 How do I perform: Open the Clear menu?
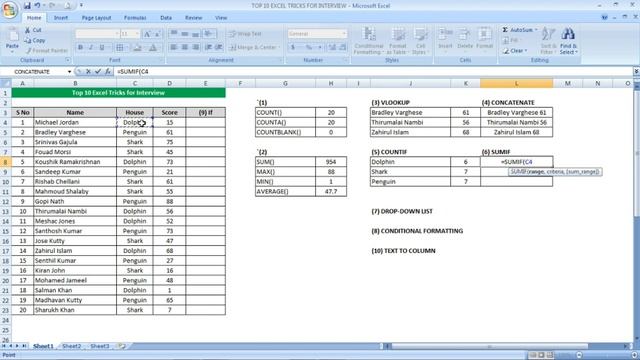515,51
